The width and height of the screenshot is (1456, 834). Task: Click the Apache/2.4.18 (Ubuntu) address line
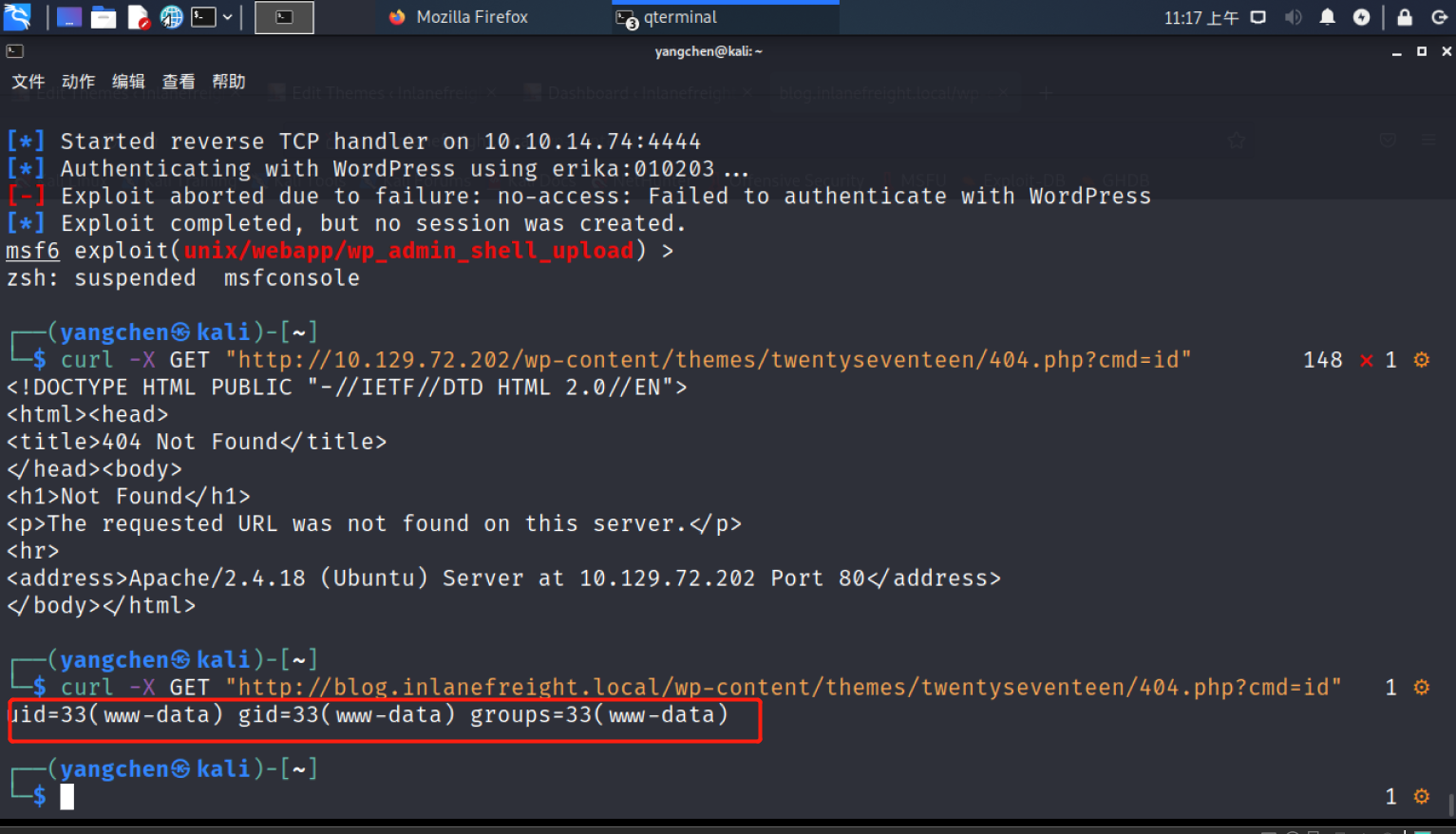click(503, 578)
